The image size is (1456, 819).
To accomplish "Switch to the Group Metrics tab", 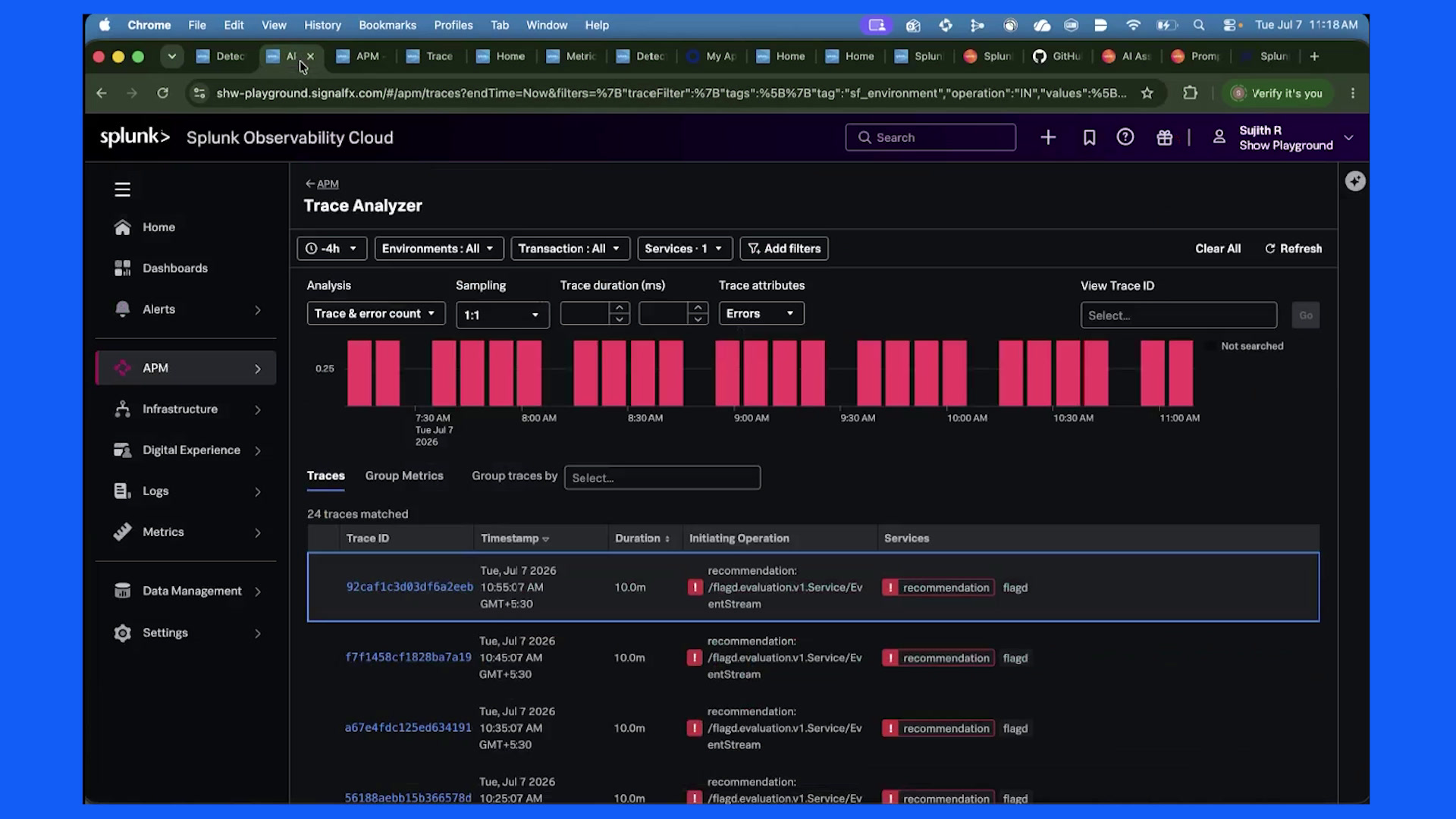I will coord(404,475).
